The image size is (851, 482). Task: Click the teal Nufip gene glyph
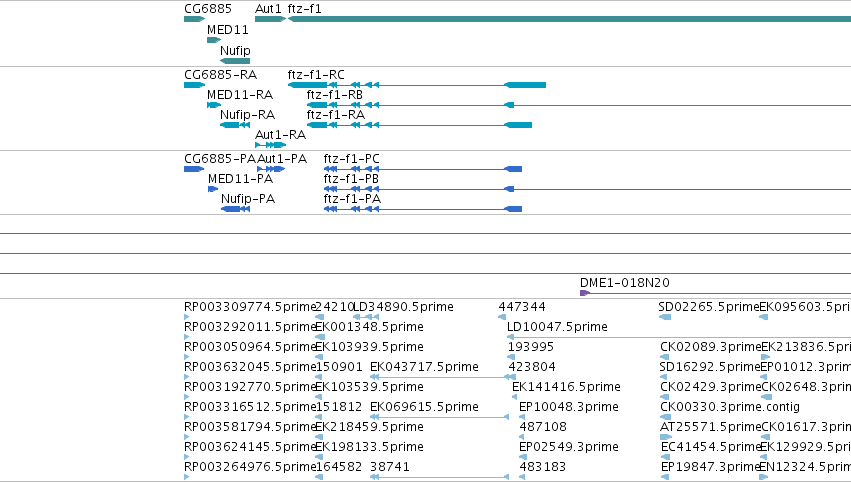point(235,61)
